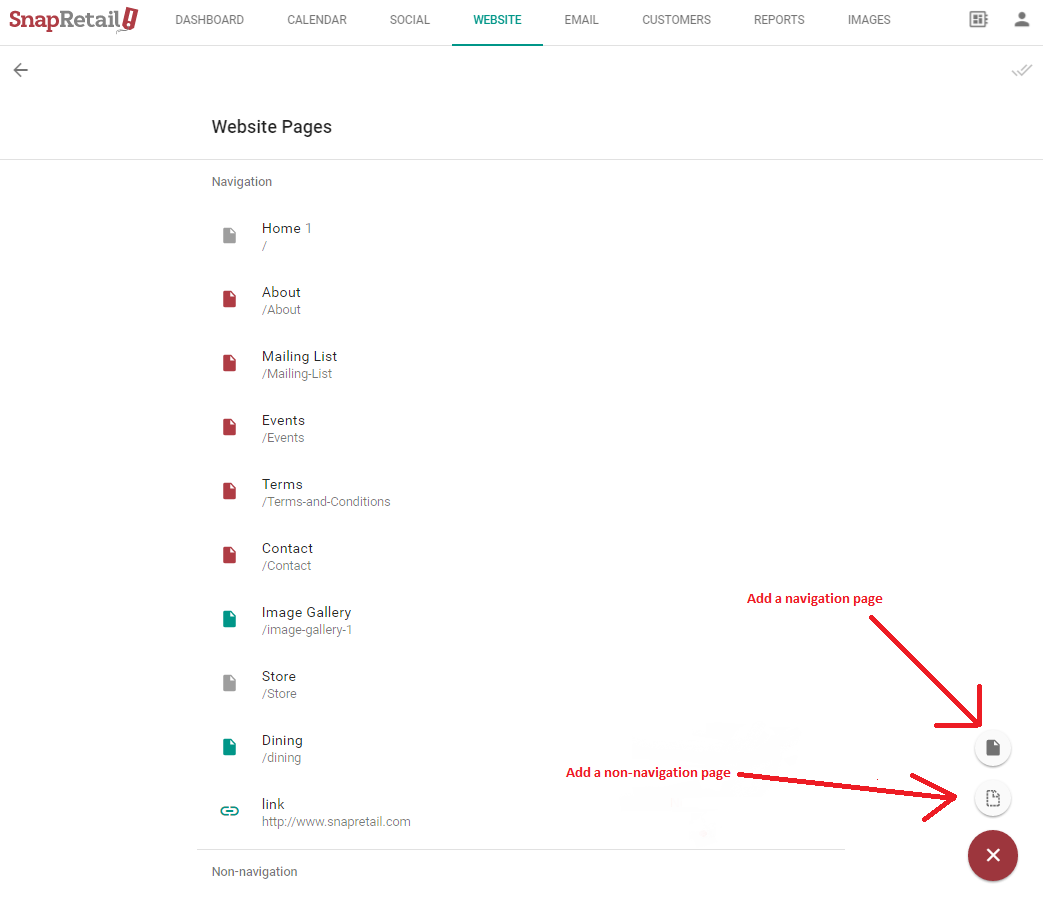Select the WEBSITE tab

[x=498, y=20]
